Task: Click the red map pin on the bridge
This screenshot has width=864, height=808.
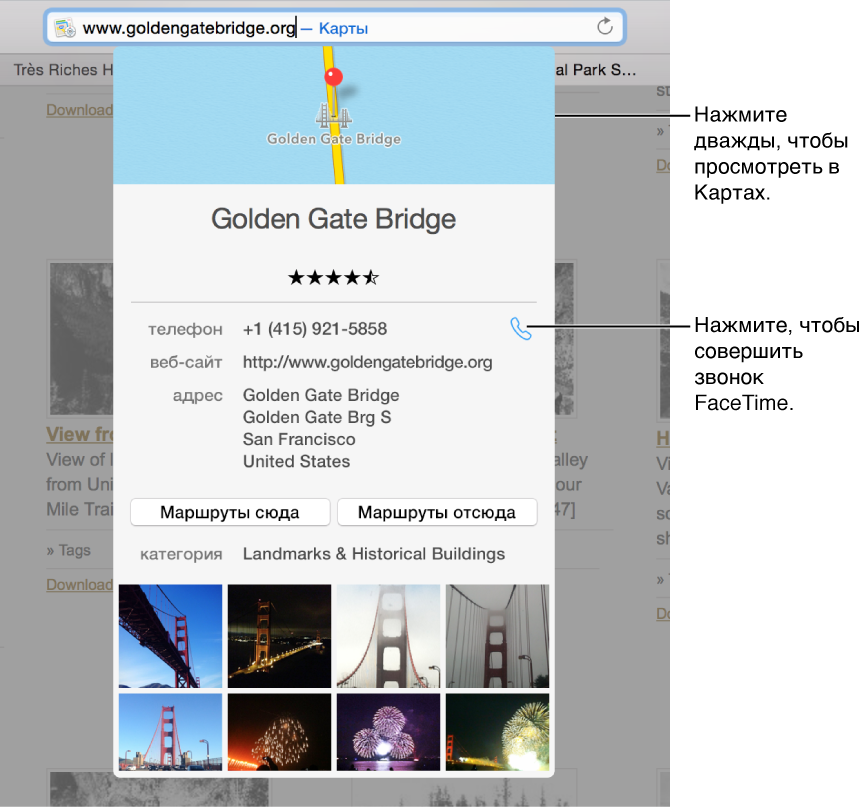Action: pos(333,77)
